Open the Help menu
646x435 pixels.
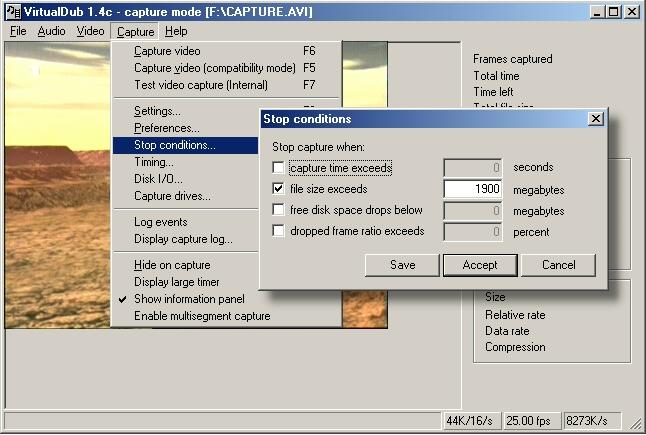(176, 31)
